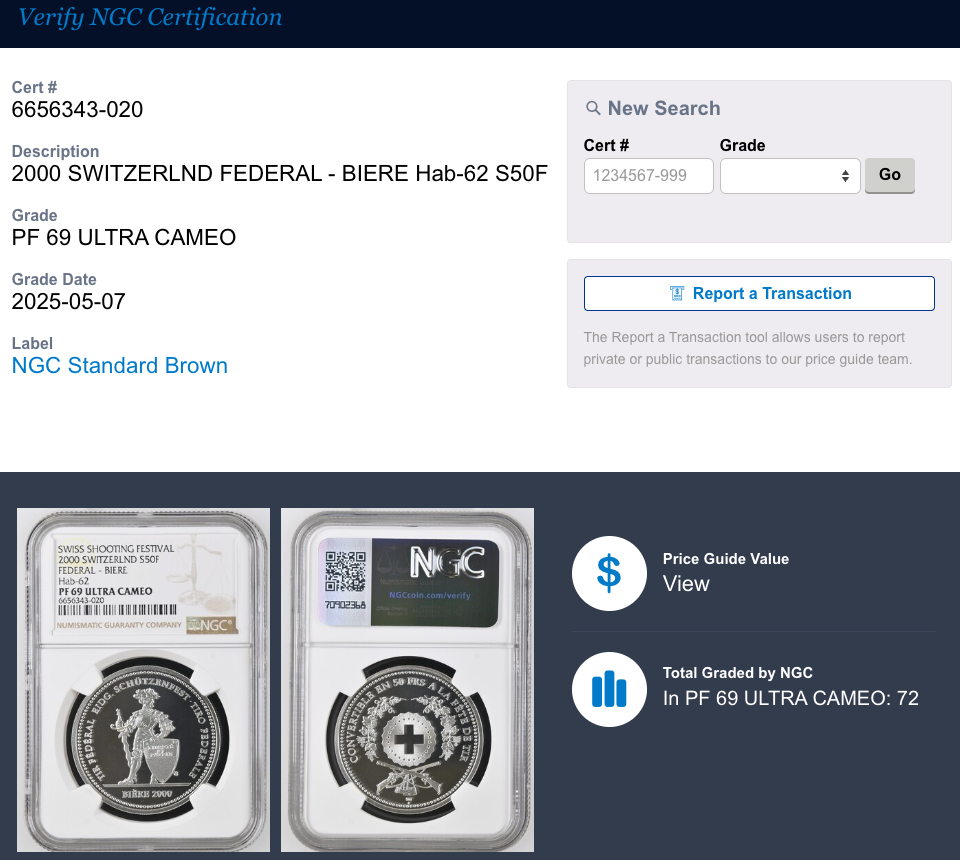Click the Price Guide Value label

[x=726, y=559]
